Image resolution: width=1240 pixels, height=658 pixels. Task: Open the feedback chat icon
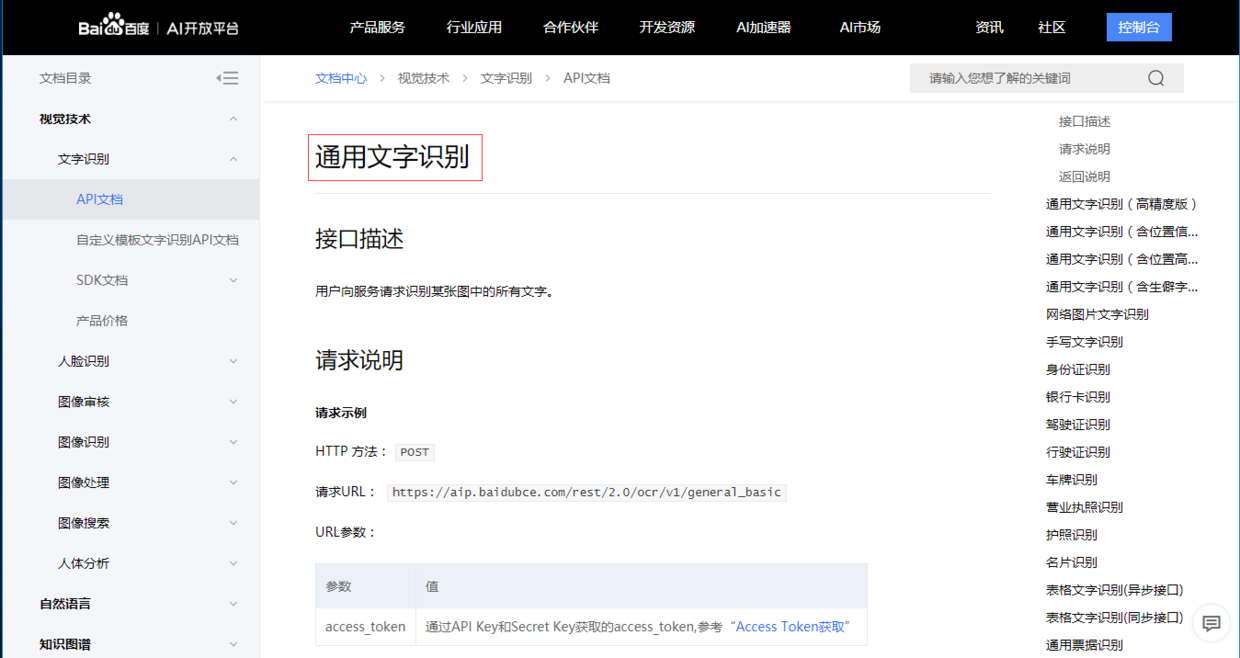tap(1211, 623)
